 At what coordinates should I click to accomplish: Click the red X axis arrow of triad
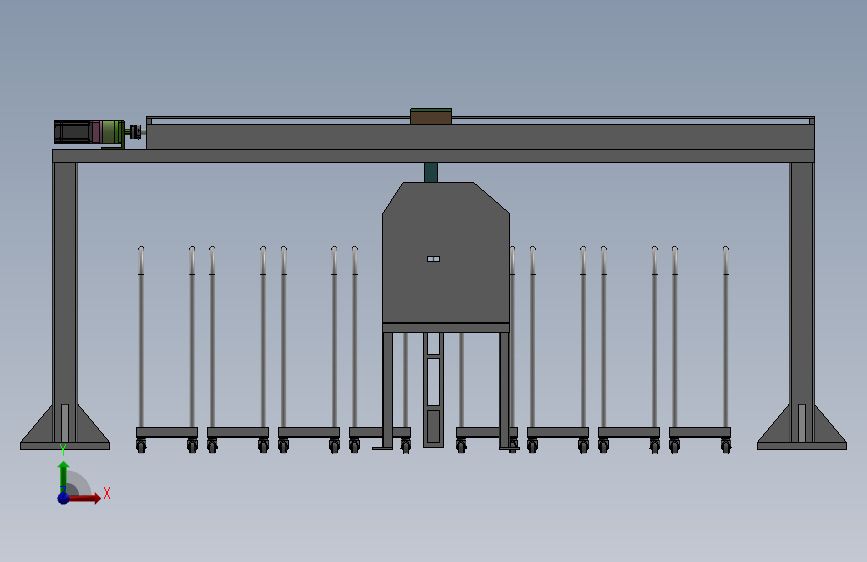click(x=84, y=498)
